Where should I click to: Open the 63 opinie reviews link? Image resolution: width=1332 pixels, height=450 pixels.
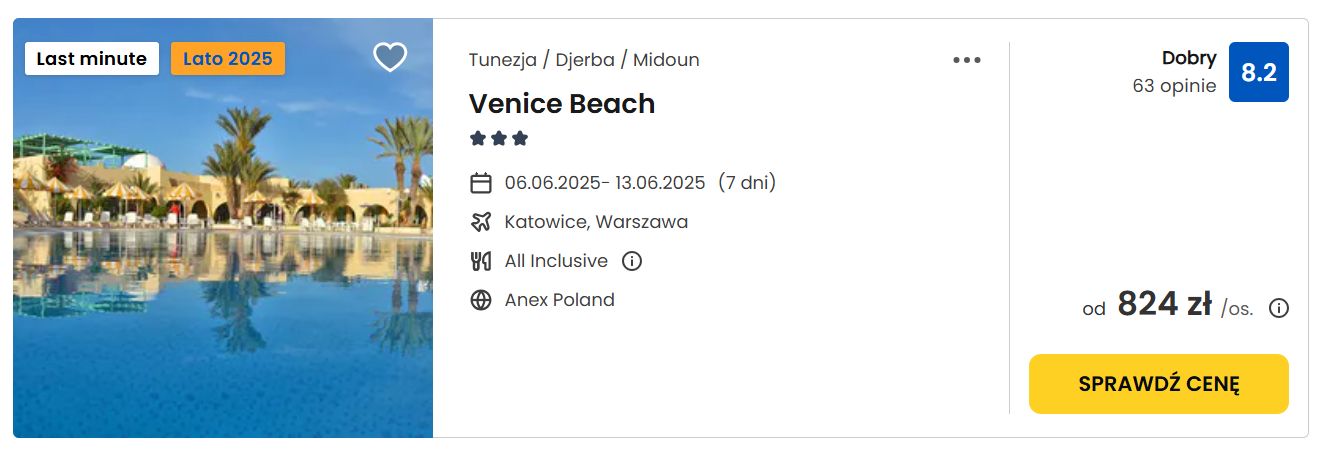(1174, 86)
